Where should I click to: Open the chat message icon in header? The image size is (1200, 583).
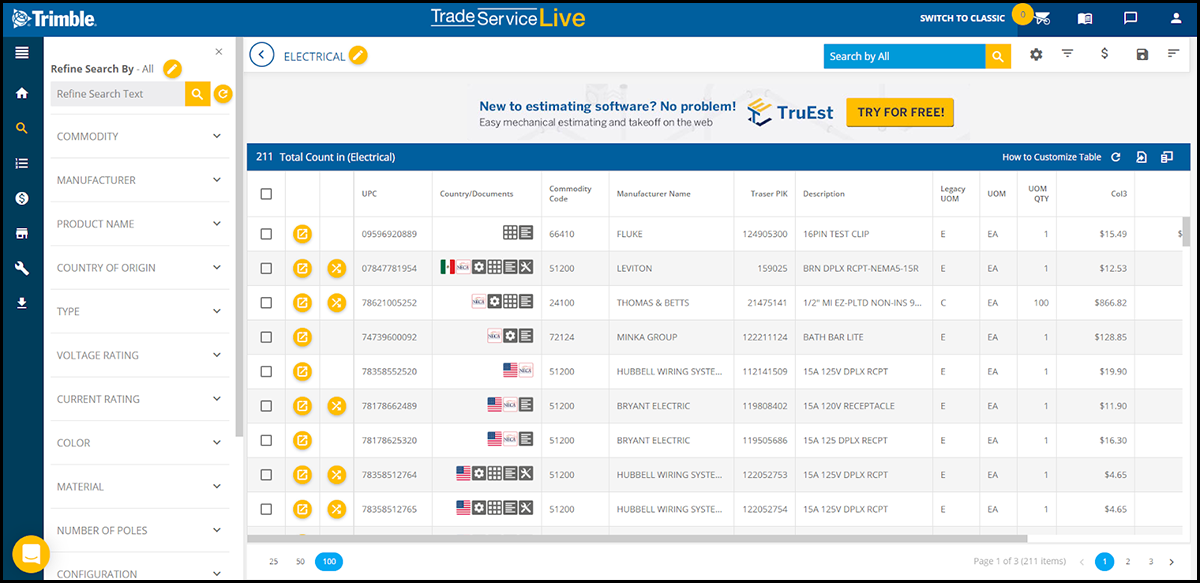coord(1130,18)
